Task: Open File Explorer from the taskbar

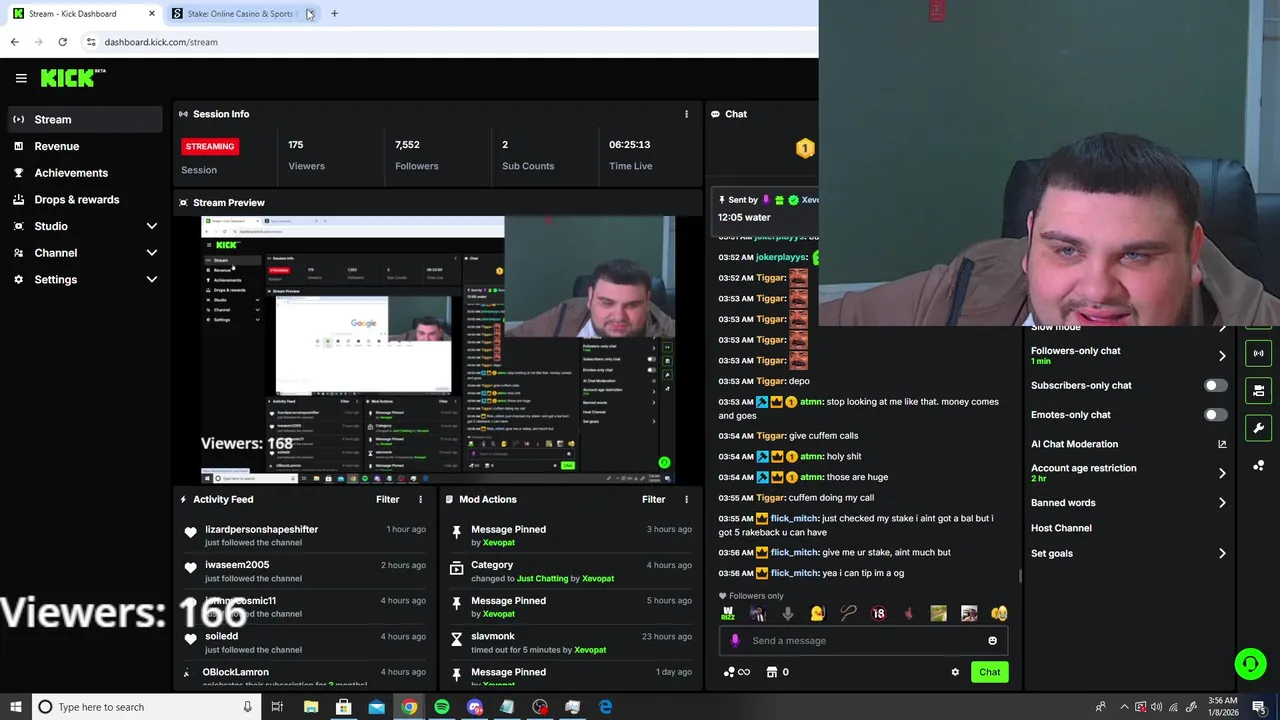Action: pos(311,707)
